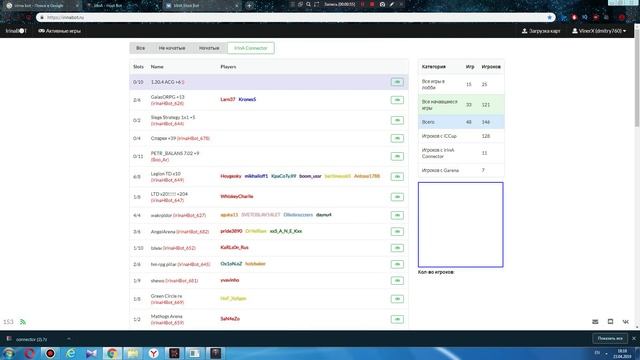Open the file explorer folder on taskbar
Viewport: 640px width, 360px height.
[x=133, y=353]
